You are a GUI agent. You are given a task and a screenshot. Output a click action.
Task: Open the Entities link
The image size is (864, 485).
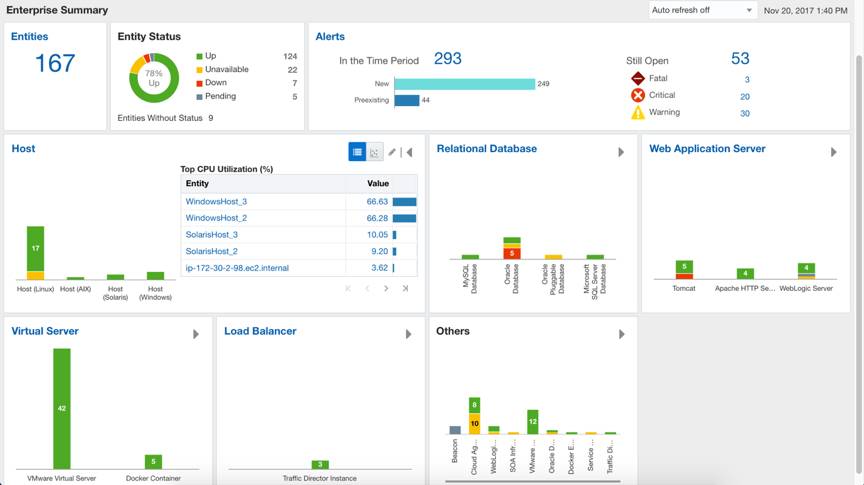click(x=29, y=36)
